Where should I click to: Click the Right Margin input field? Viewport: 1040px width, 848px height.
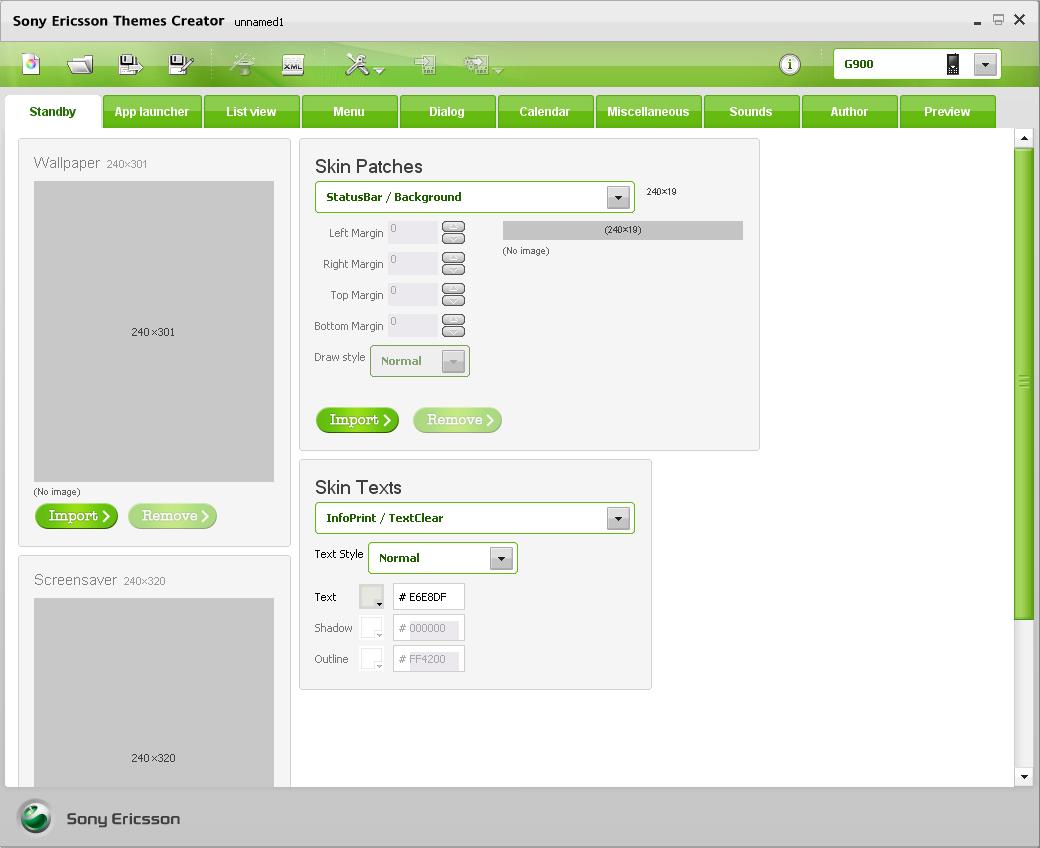pos(413,264)
